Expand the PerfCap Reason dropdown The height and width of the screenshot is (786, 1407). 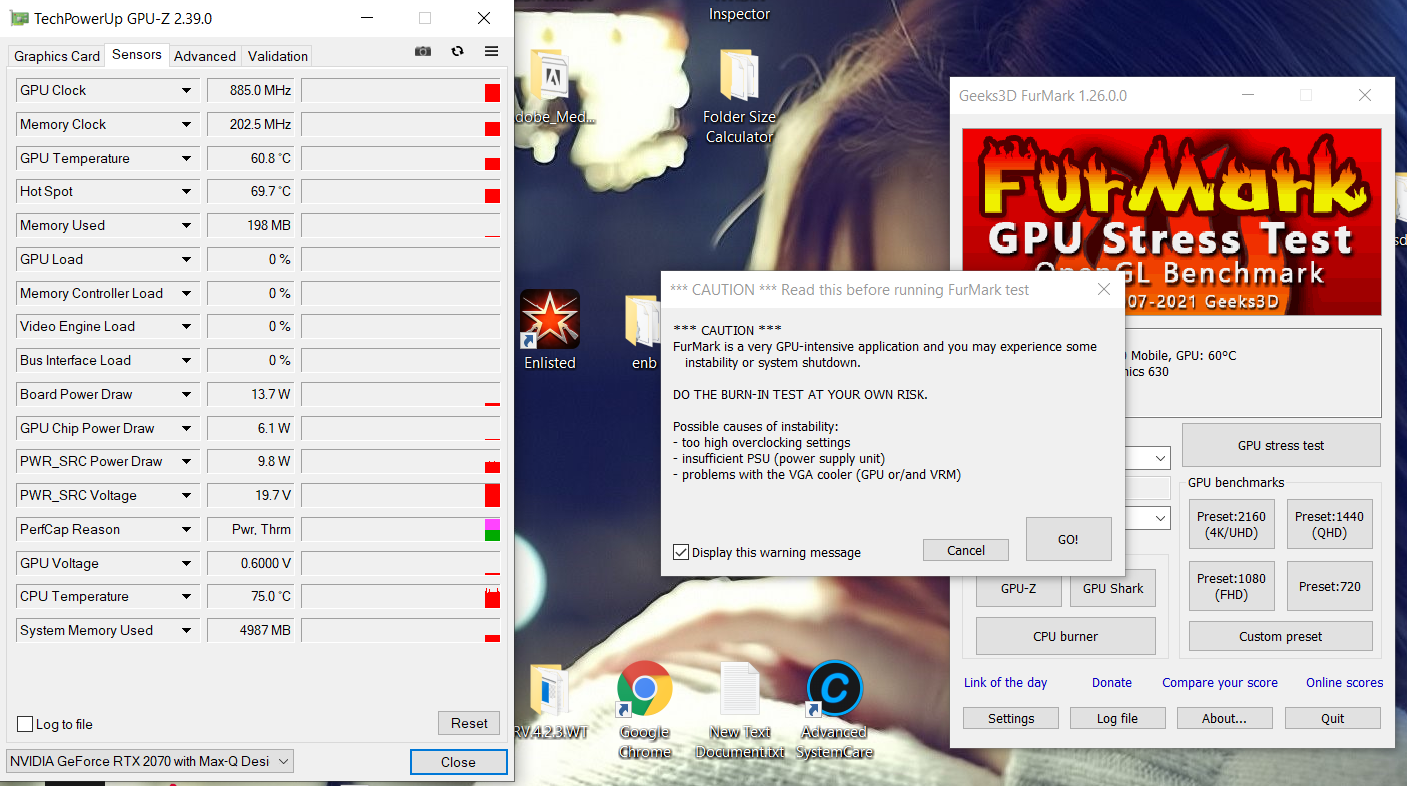pyautogui.click(x=186, y=530)
